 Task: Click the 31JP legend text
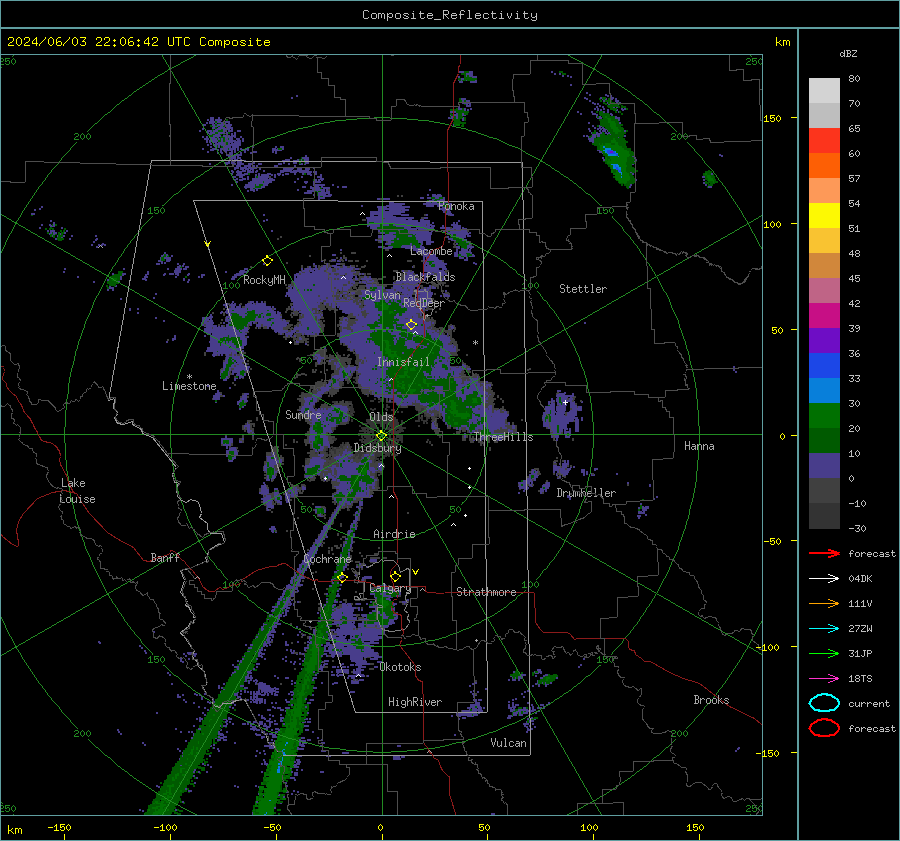860,653
